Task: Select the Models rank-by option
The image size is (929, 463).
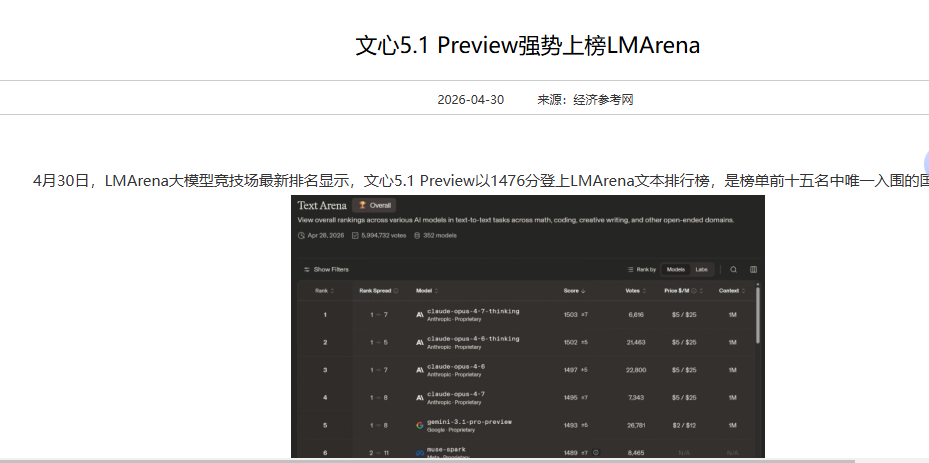Action: [675, 270]
